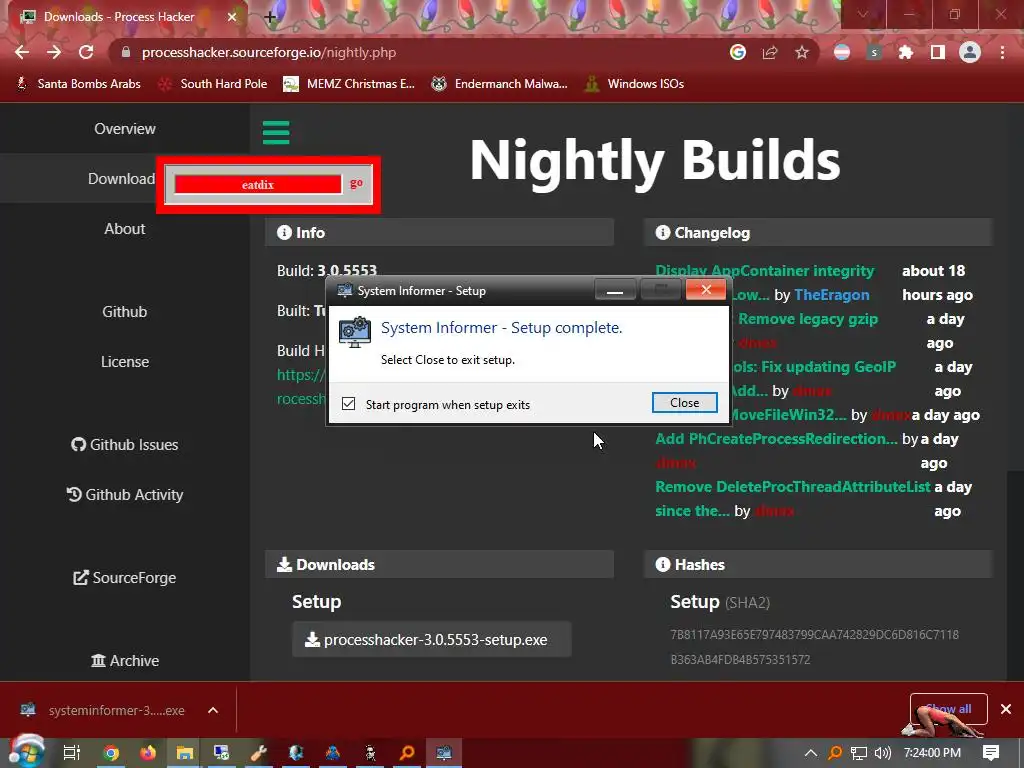Click the Close button in the setup dialog
The image size is (1024, 768).
[684, 402]
